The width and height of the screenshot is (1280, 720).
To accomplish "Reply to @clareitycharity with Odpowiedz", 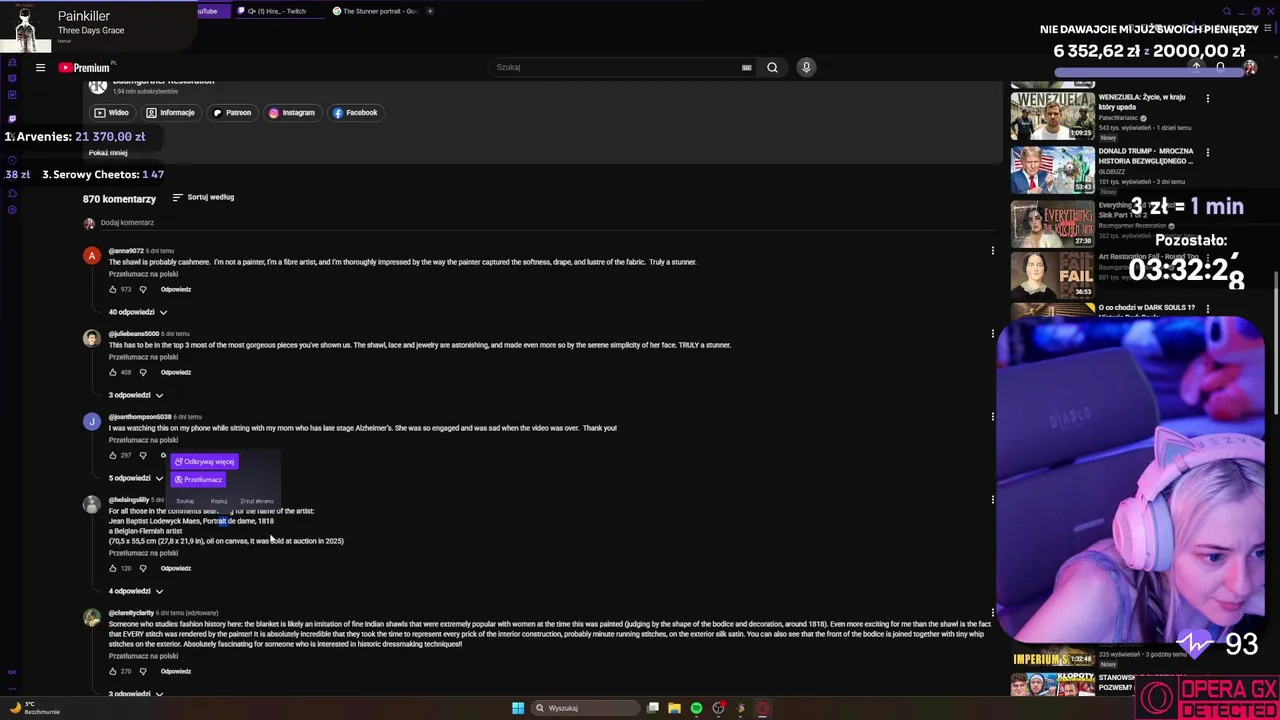I will point(176,671).
